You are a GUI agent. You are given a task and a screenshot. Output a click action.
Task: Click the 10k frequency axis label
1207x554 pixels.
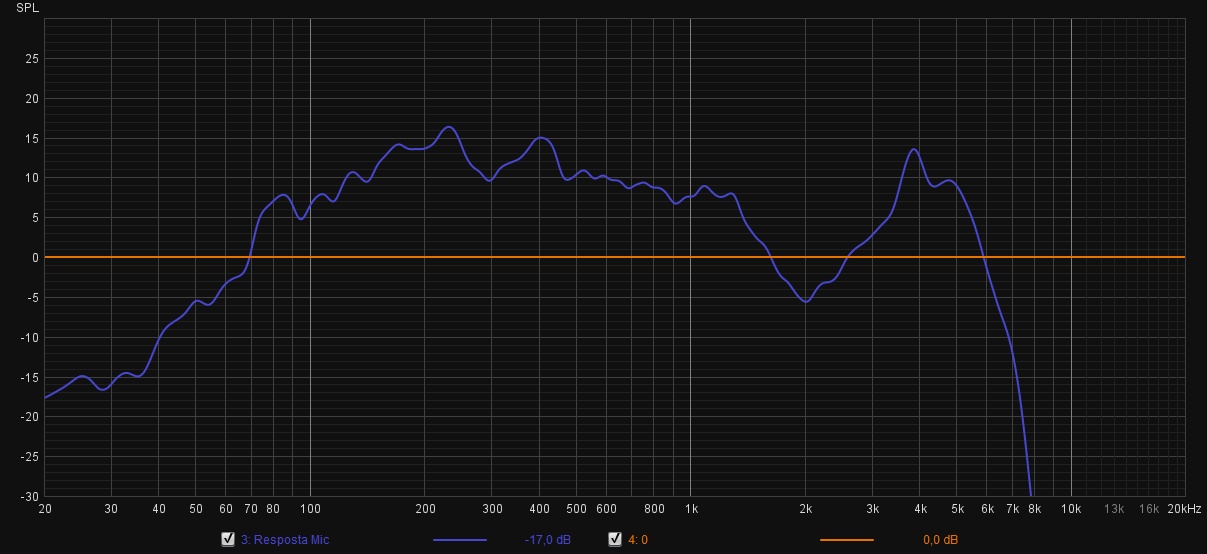coord(1071,509)
